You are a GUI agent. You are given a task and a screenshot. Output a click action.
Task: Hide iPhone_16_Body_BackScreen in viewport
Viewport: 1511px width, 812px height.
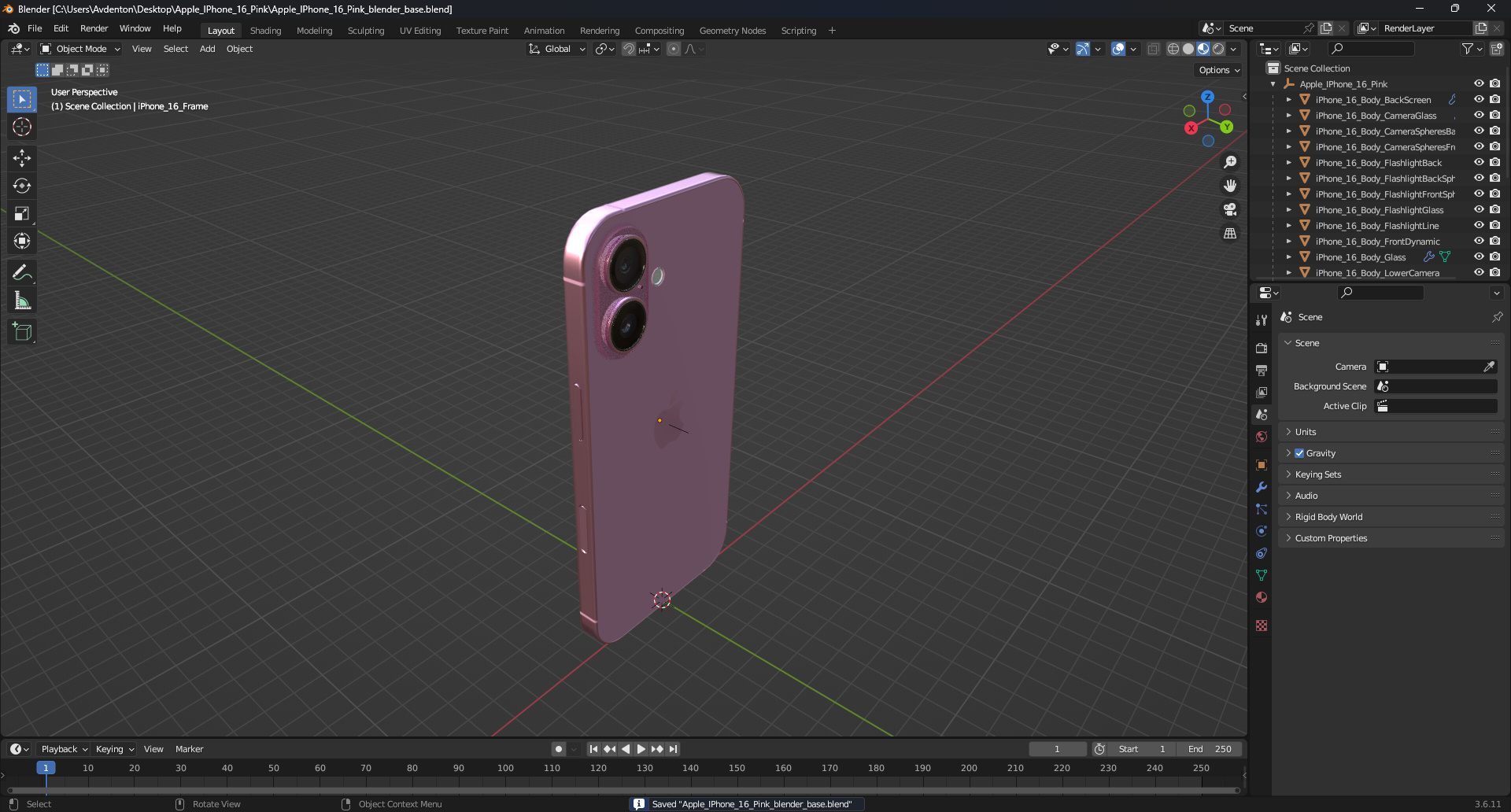pyautogui.click(x=1479, y=100)
